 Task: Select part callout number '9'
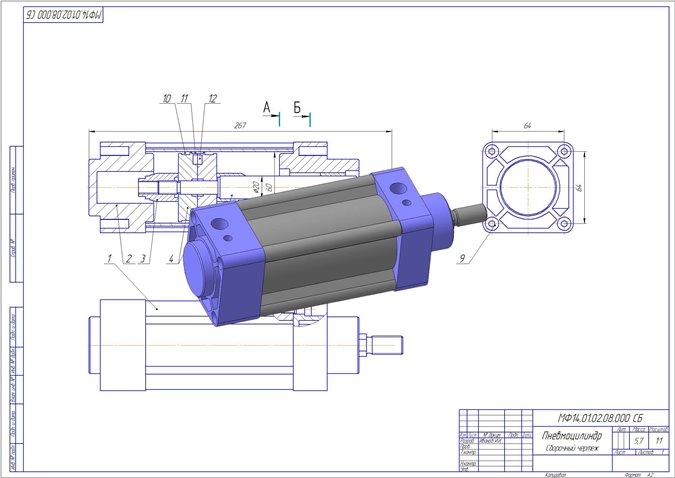tap(462, 258)
